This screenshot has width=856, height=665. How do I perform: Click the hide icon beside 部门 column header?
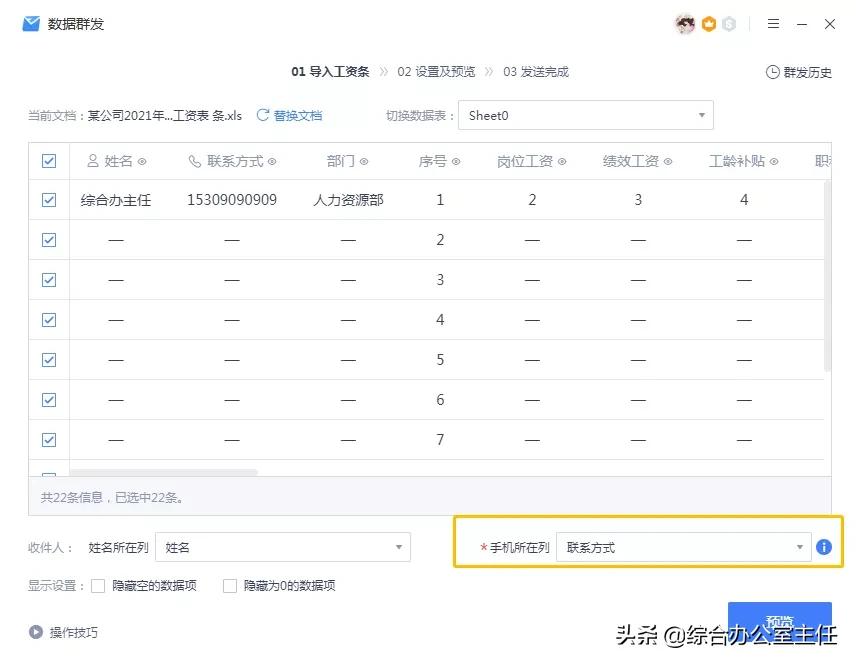point(363,160)
